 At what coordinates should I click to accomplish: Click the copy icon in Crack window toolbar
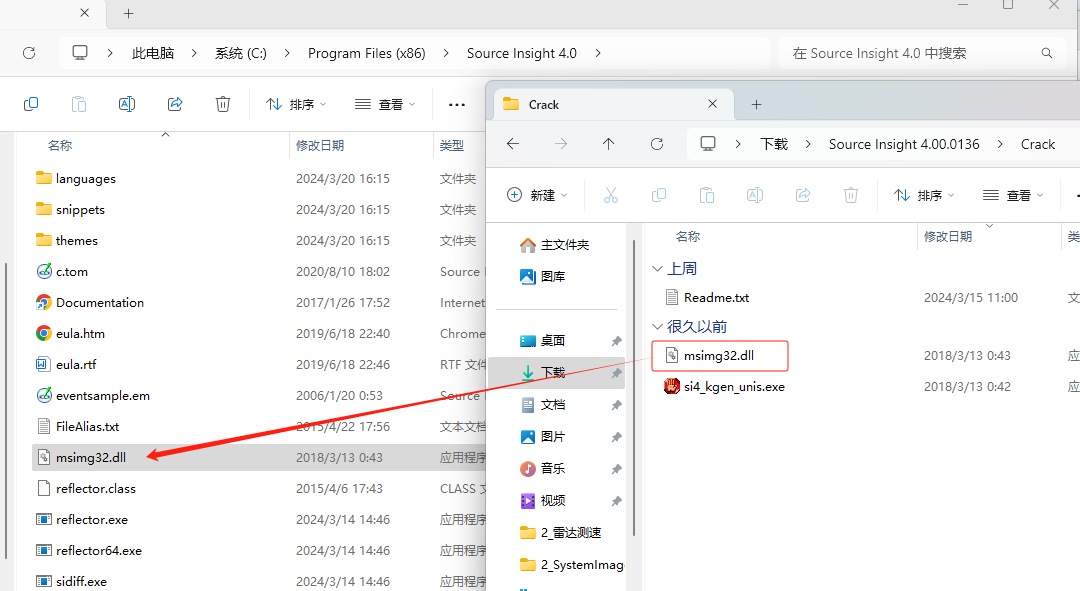pos(659,196)
